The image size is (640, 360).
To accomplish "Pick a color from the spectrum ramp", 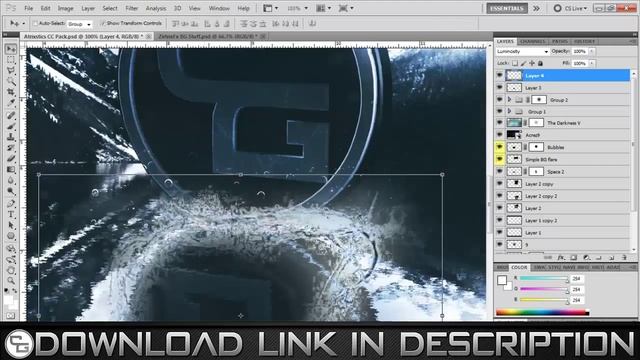I will click(542, 313).
